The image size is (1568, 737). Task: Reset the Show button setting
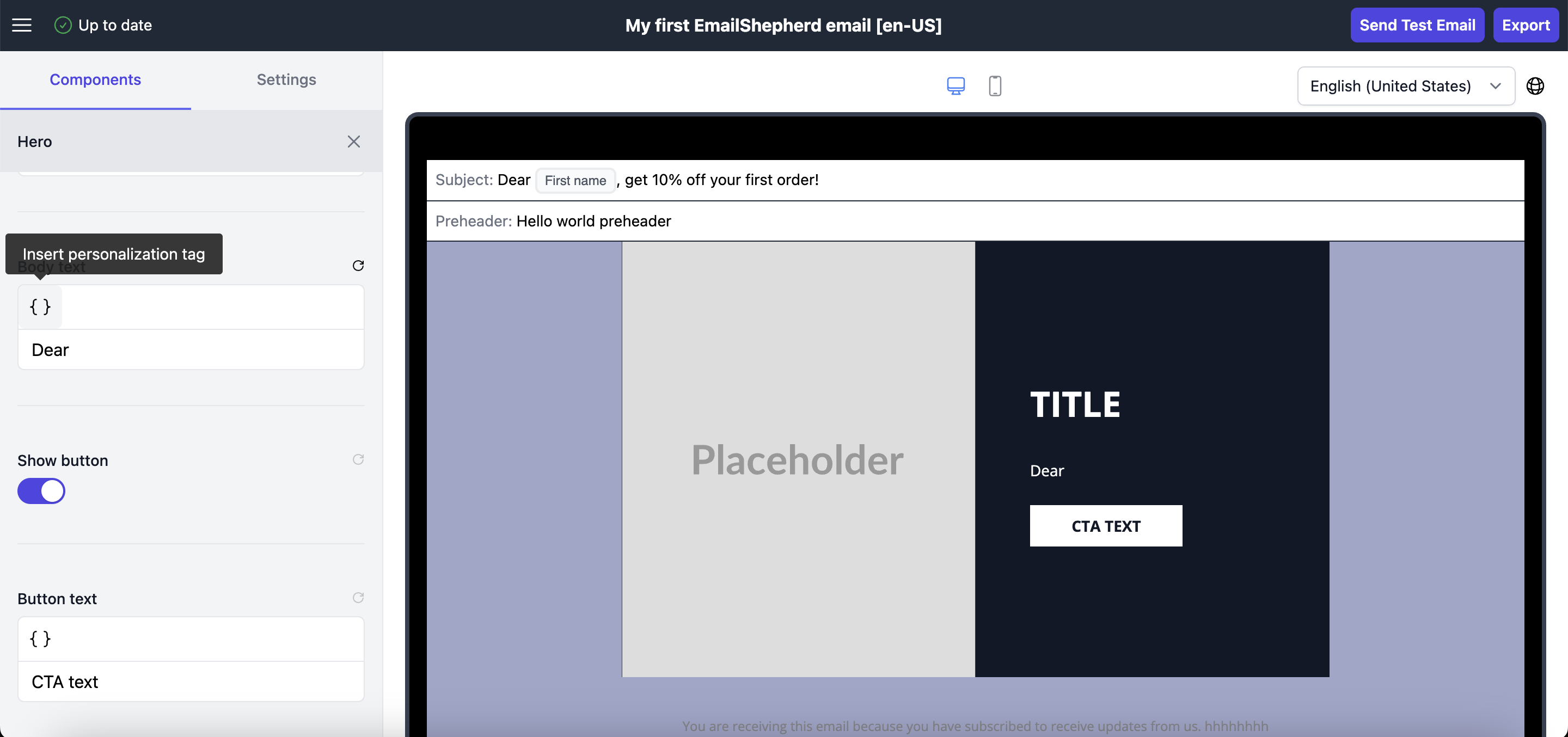point(358,459)
